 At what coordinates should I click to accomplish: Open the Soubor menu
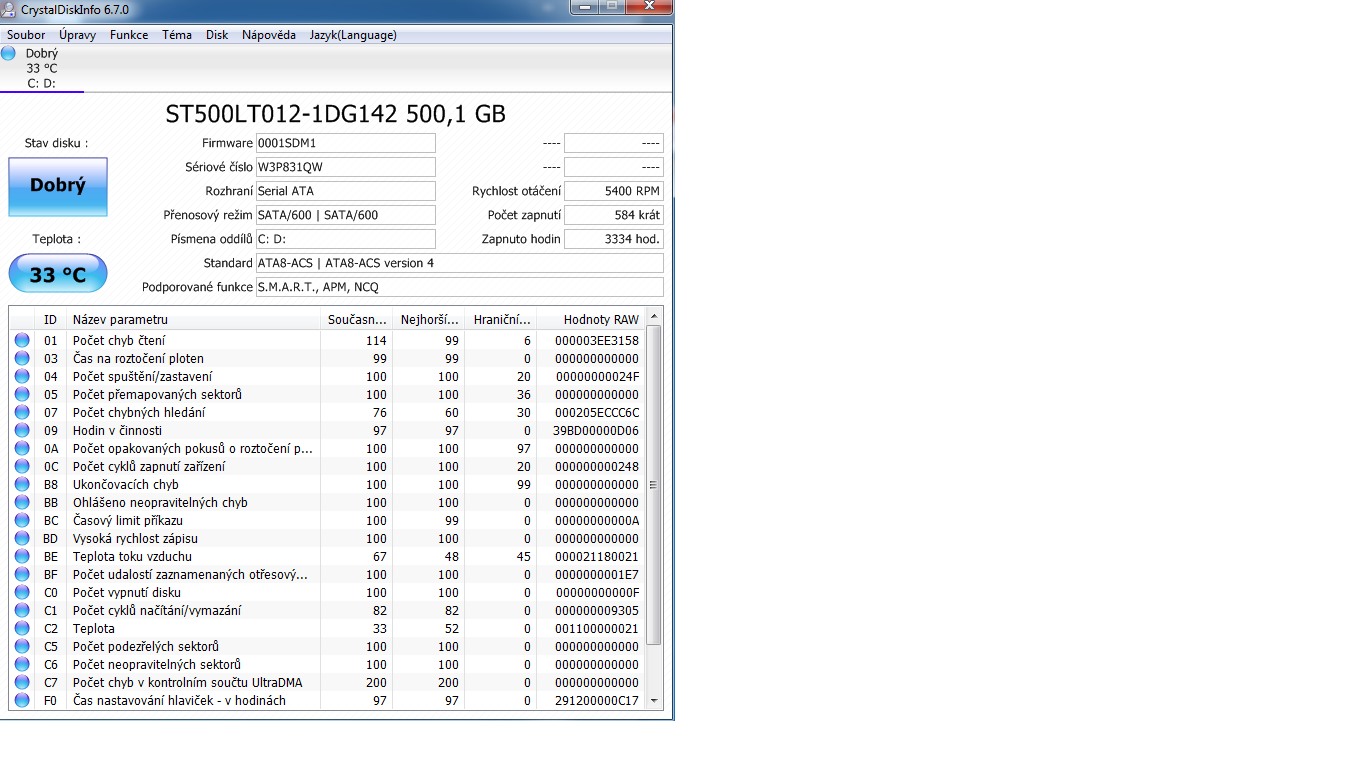[x=26, y=35]
